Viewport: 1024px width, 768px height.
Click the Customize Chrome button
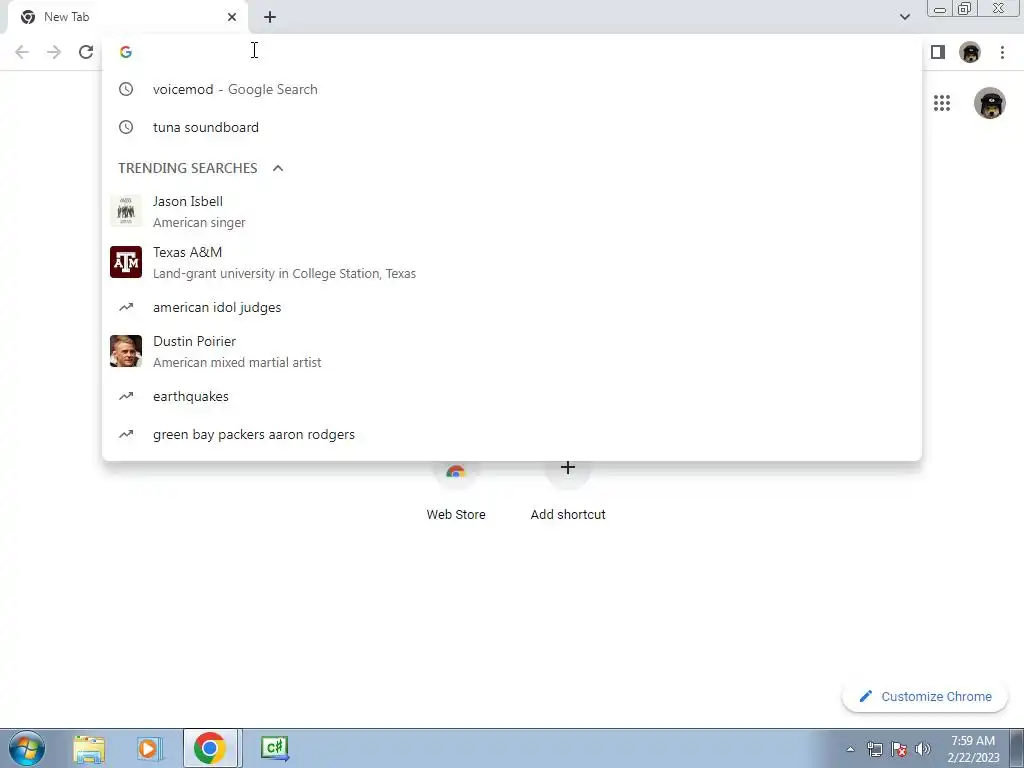pyautogui.click(x=925, y=696)
